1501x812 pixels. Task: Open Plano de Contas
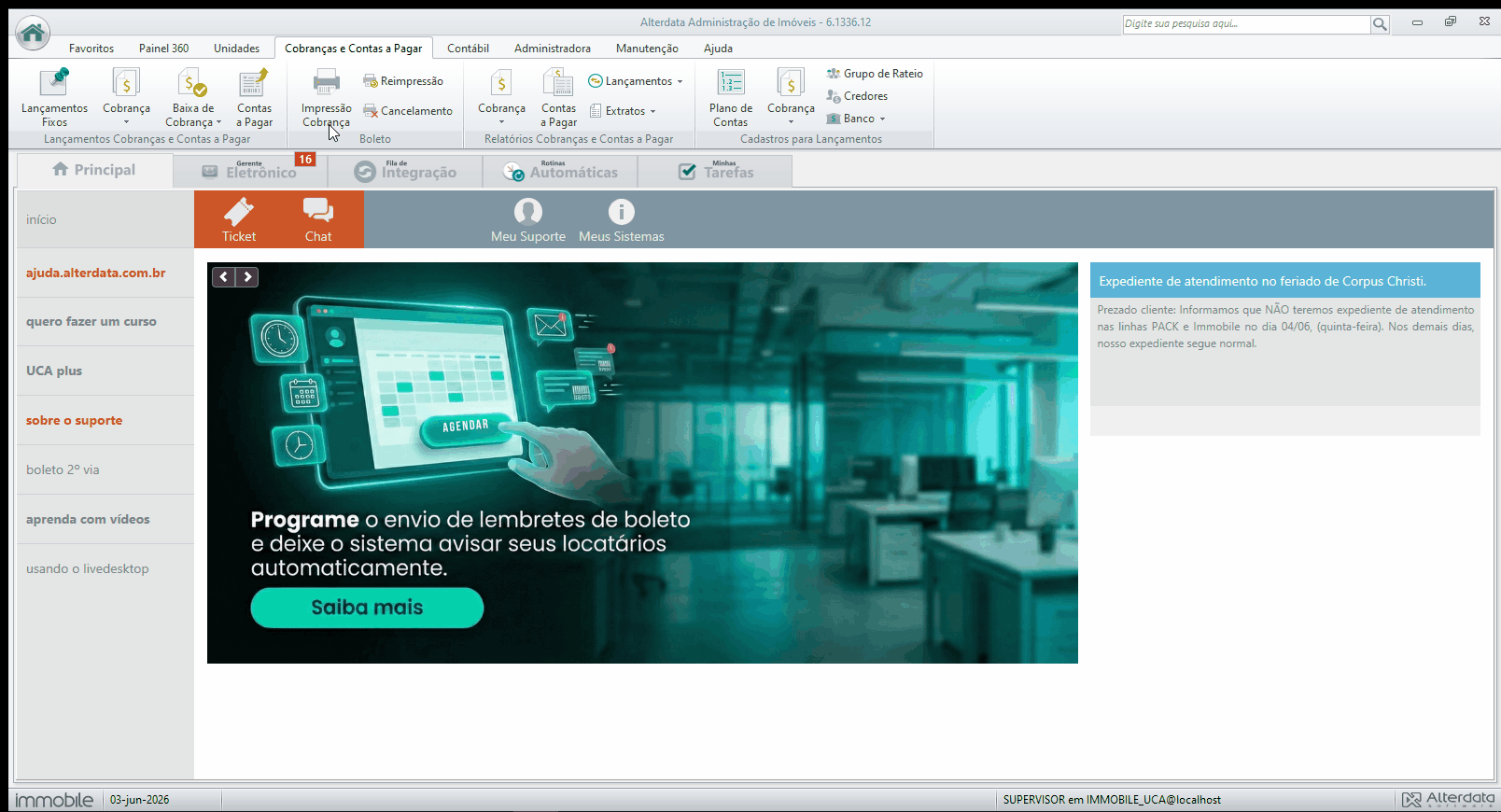(x=730, y=97)
